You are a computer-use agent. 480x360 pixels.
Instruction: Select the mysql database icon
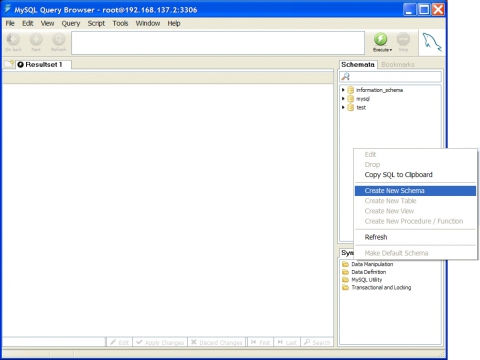(x=350, y=99)
